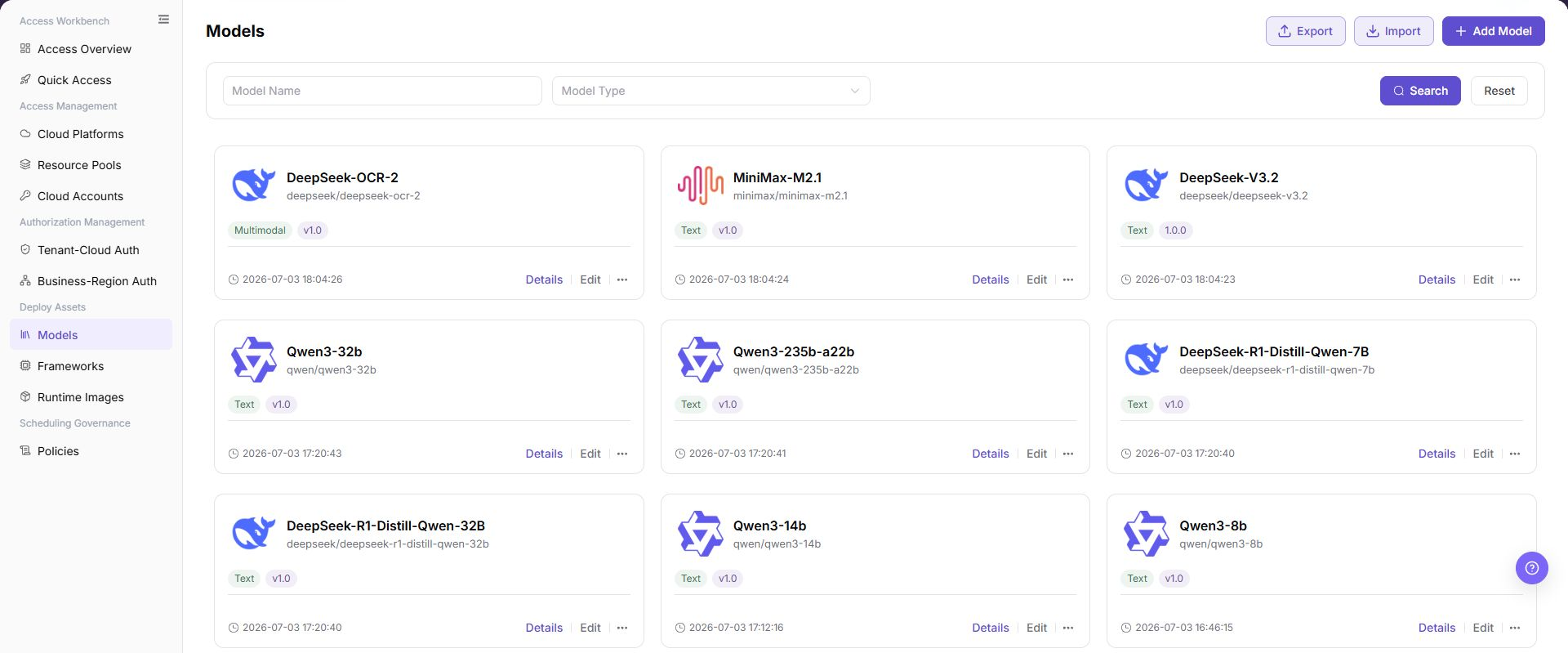View Details for DeepSeek-V3.2
Image resolution: width=1568 pixels, height=653 pixels.
click(1437, 280)
